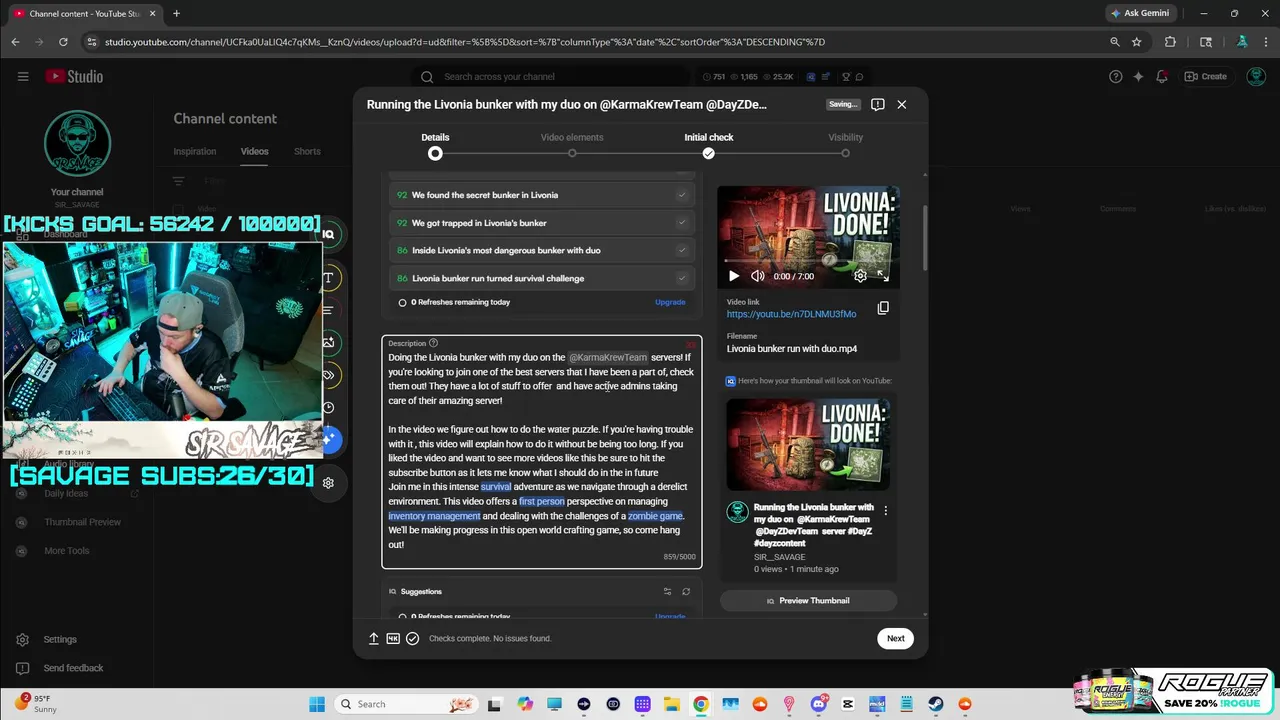
Task: Open Settings in left sidebar
Action: coord(60,639)
